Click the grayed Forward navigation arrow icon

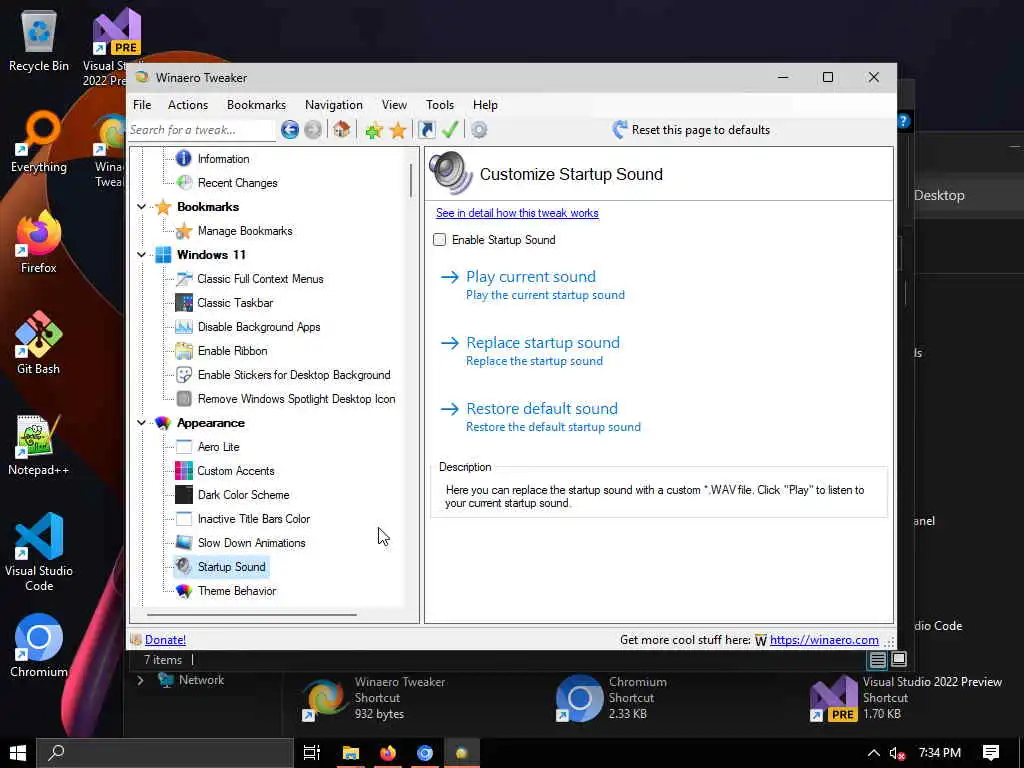(313, 130)
